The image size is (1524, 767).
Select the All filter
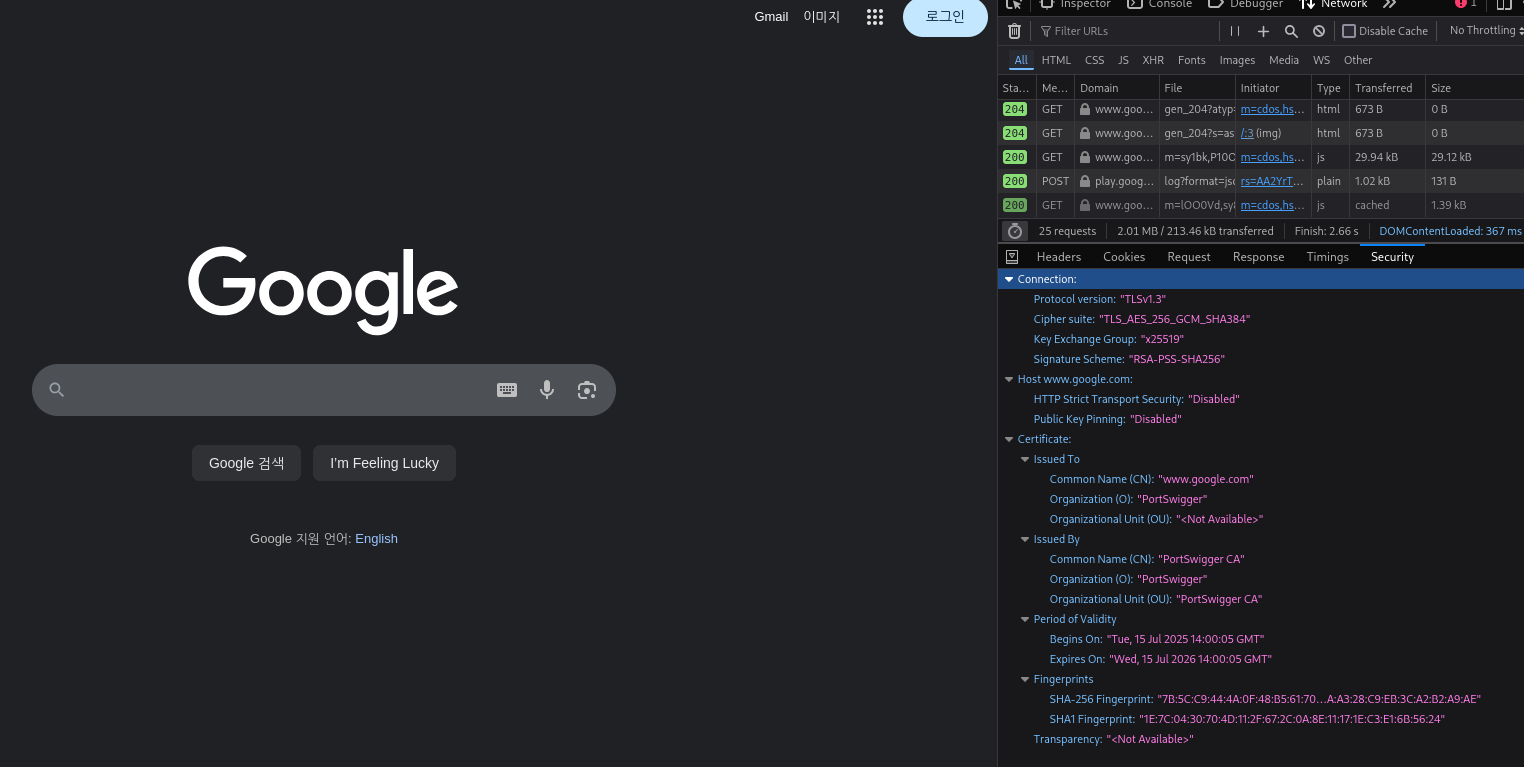click(x=1021, y=60)
